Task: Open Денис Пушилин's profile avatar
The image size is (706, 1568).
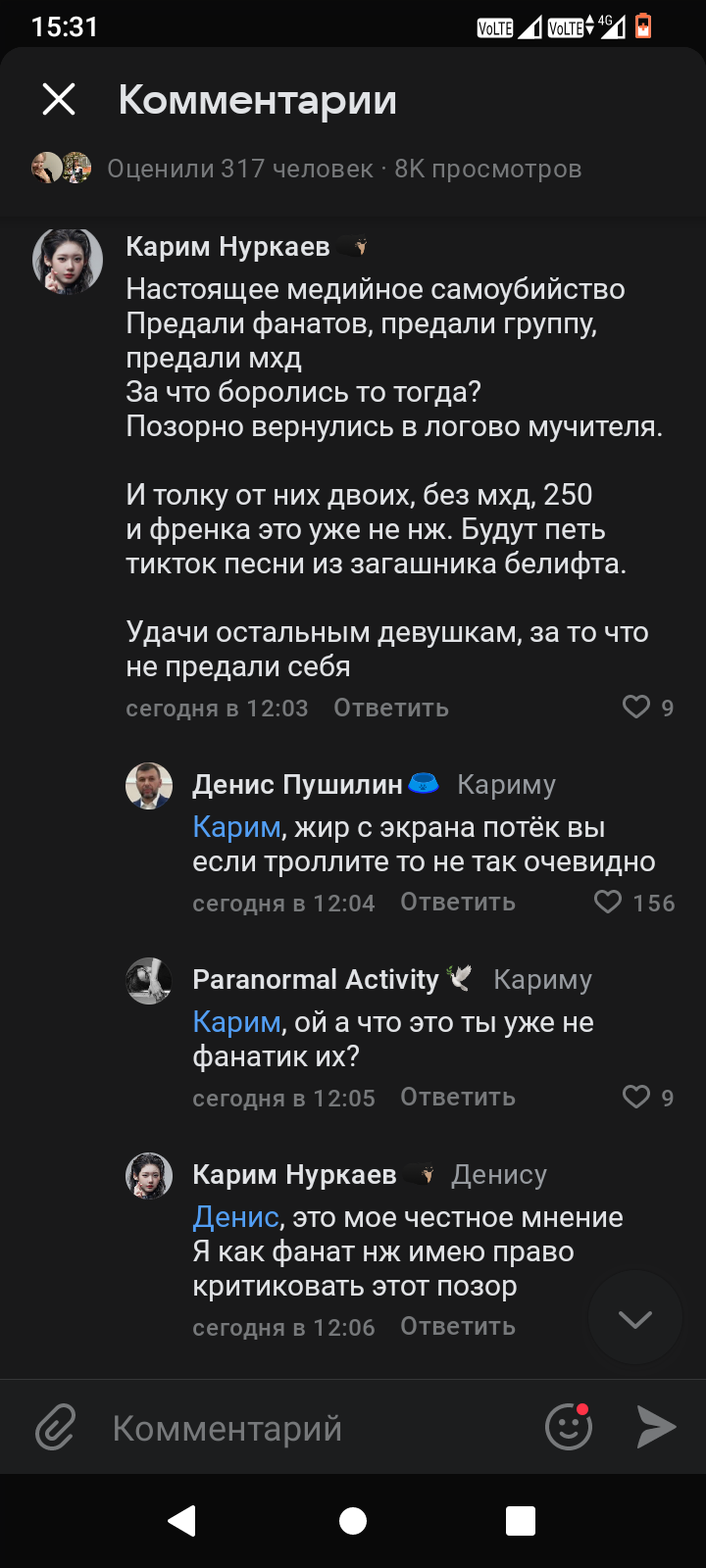Action: pos(149,786)
